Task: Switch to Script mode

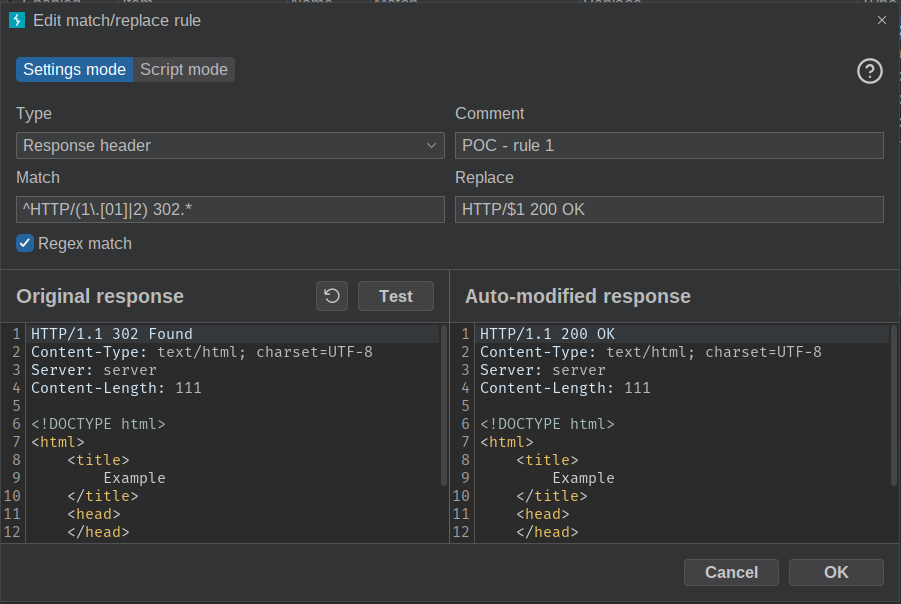Action: click(x=184, y=69)
